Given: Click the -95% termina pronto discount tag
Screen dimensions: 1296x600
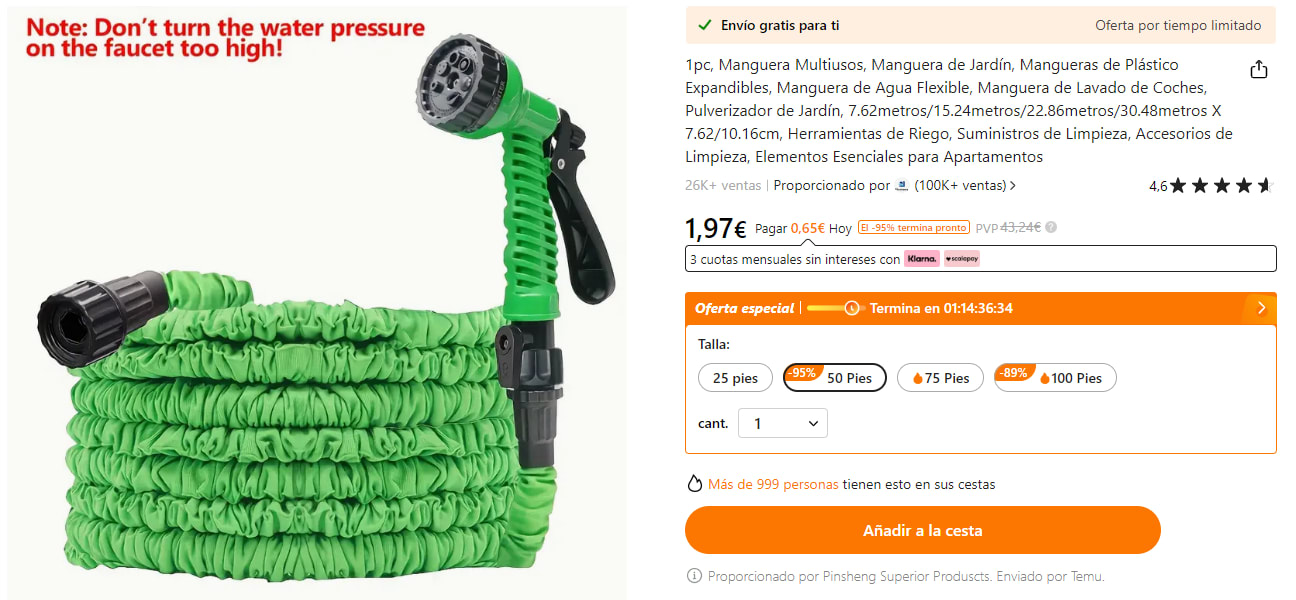Looking at the screenshot, I should click(913, 228).
